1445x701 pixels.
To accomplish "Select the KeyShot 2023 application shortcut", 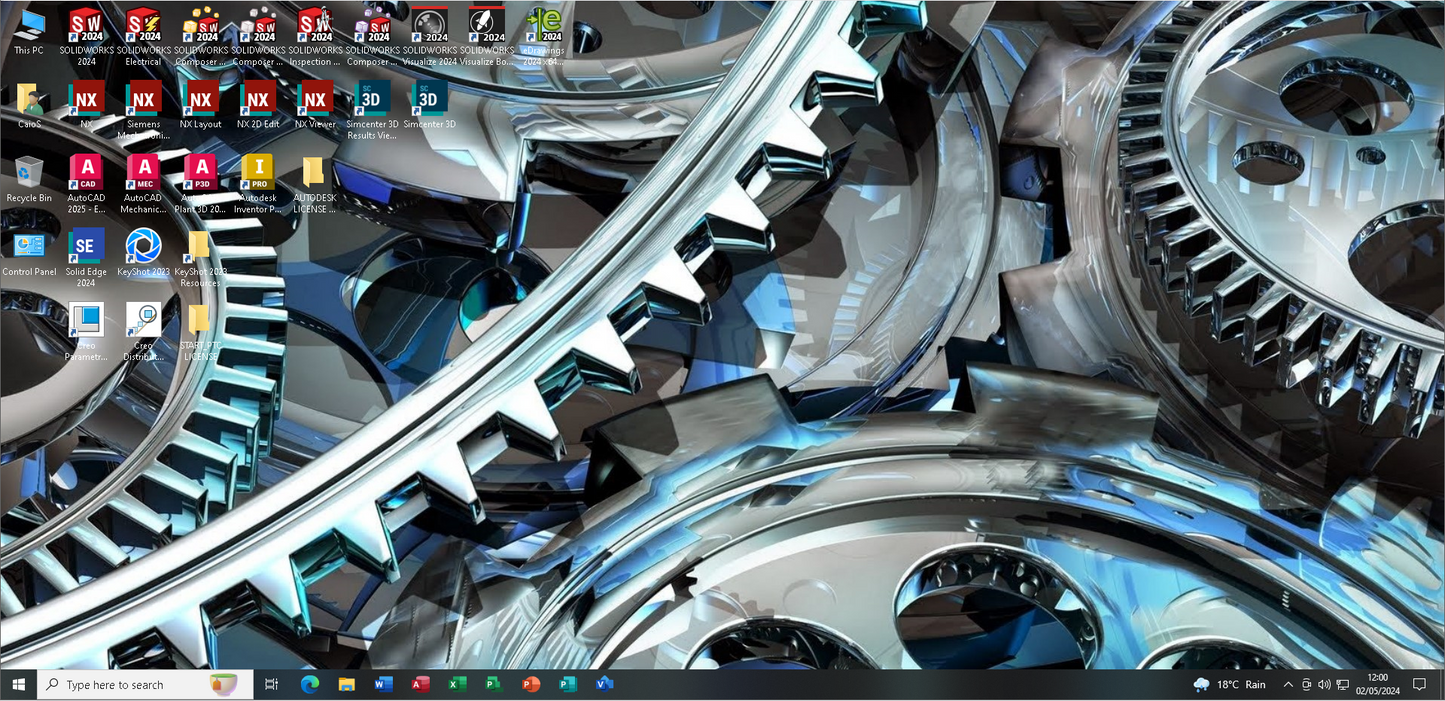I will pyautogui.click(x=143, y=253).
